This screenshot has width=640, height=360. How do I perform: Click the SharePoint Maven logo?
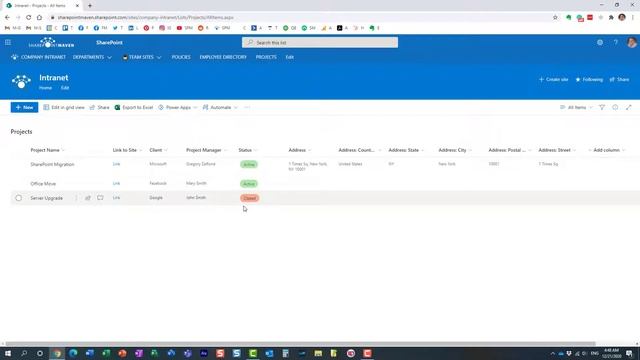pos(51,42)
